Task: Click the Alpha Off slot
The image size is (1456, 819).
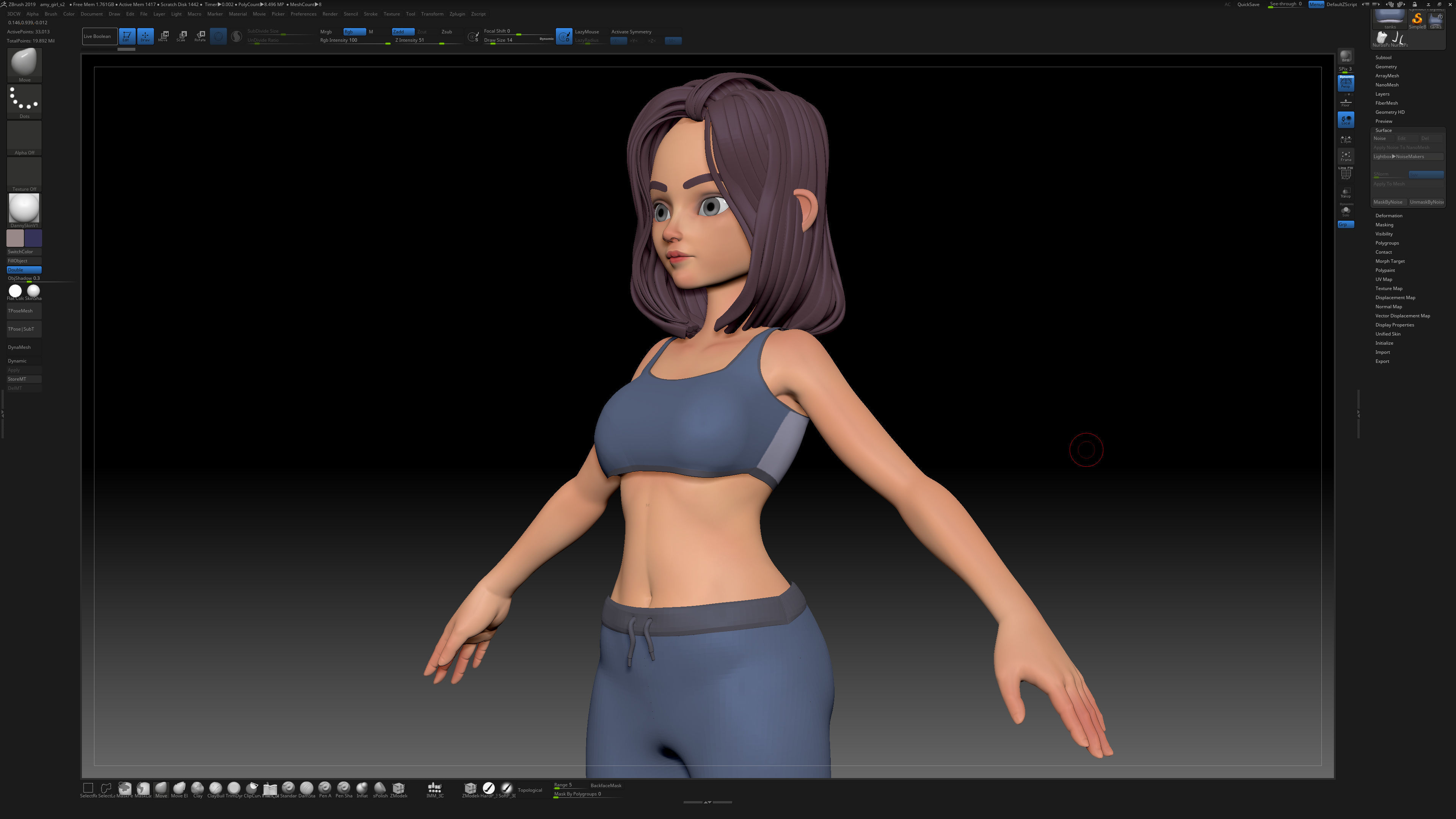Action: [x=24, y=138]
